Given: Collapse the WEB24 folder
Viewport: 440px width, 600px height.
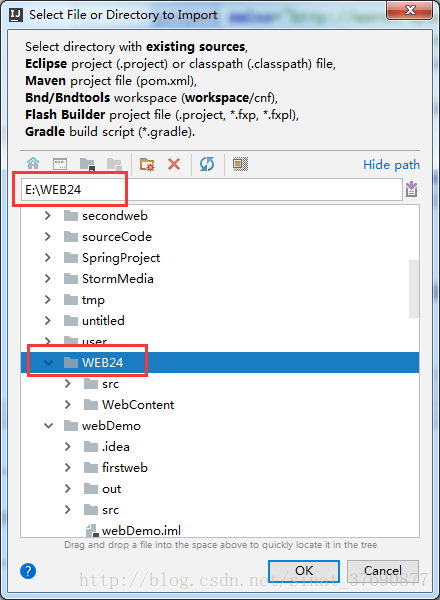Looking at the screenshot, I should click(48, 362).
